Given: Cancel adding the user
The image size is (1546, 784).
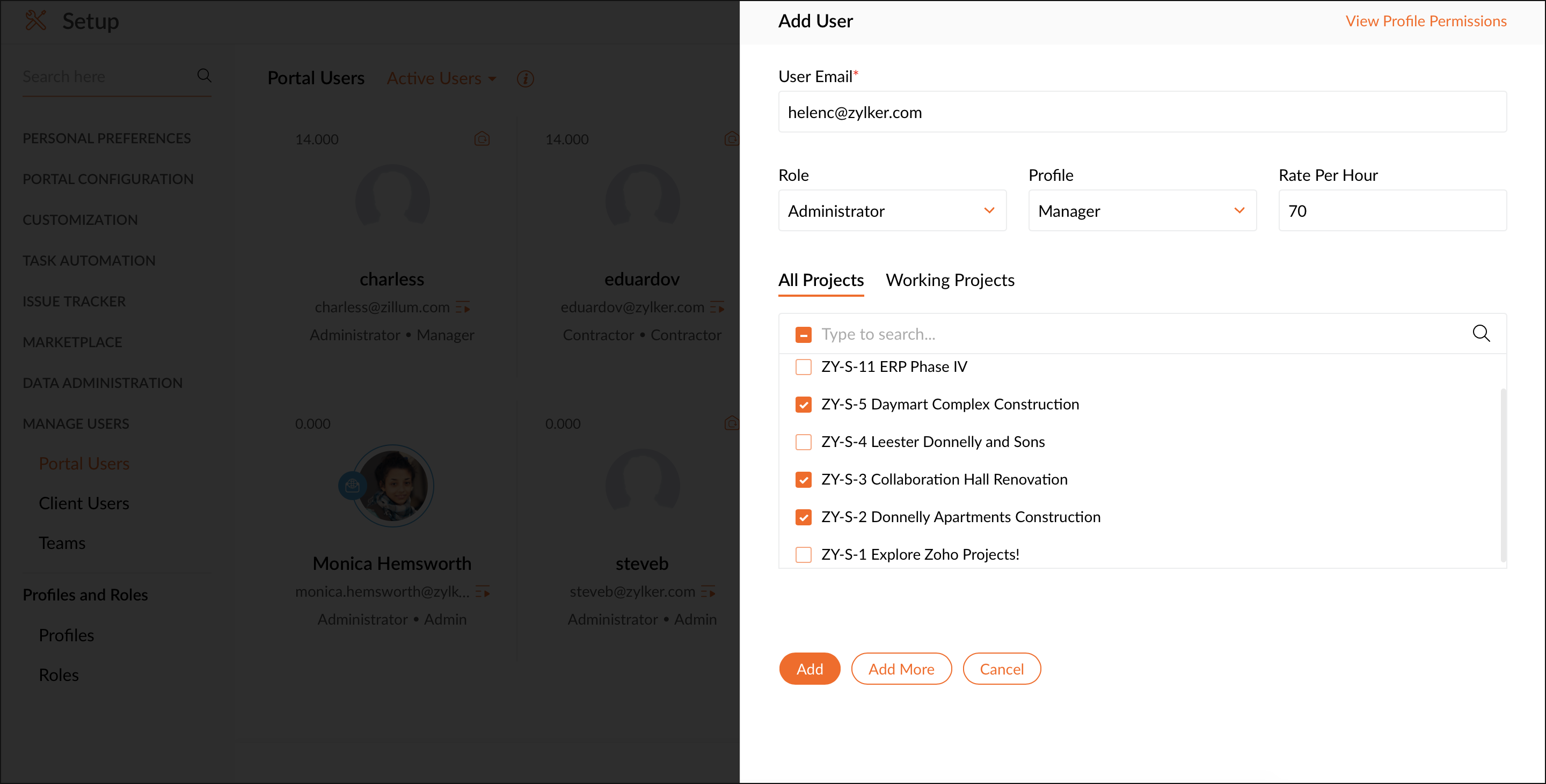Looking at the screenshot, I should [x=1002, y=669].
